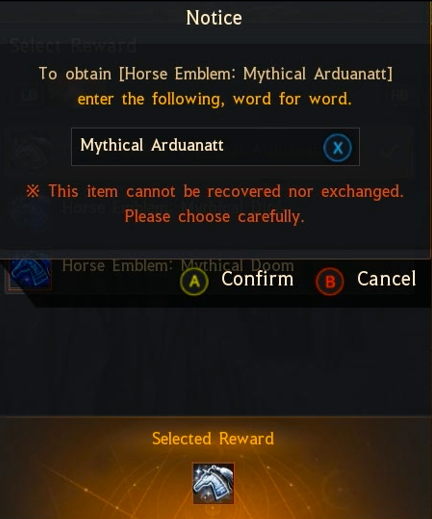Viewport: 432px width, 519px height.
Task: Cancel the Notice dialog
Action: [x=387, y=279]
